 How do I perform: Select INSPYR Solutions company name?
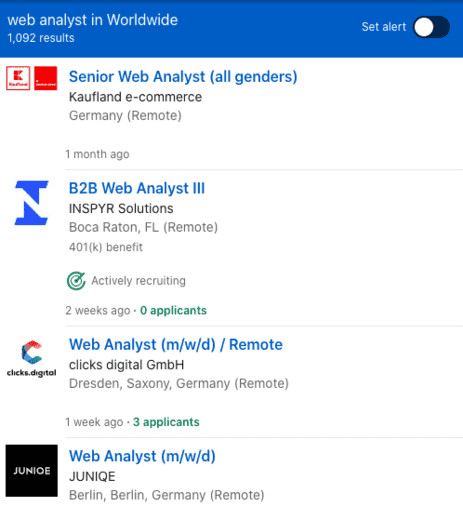pyautogui.click(x=121, y=209)
